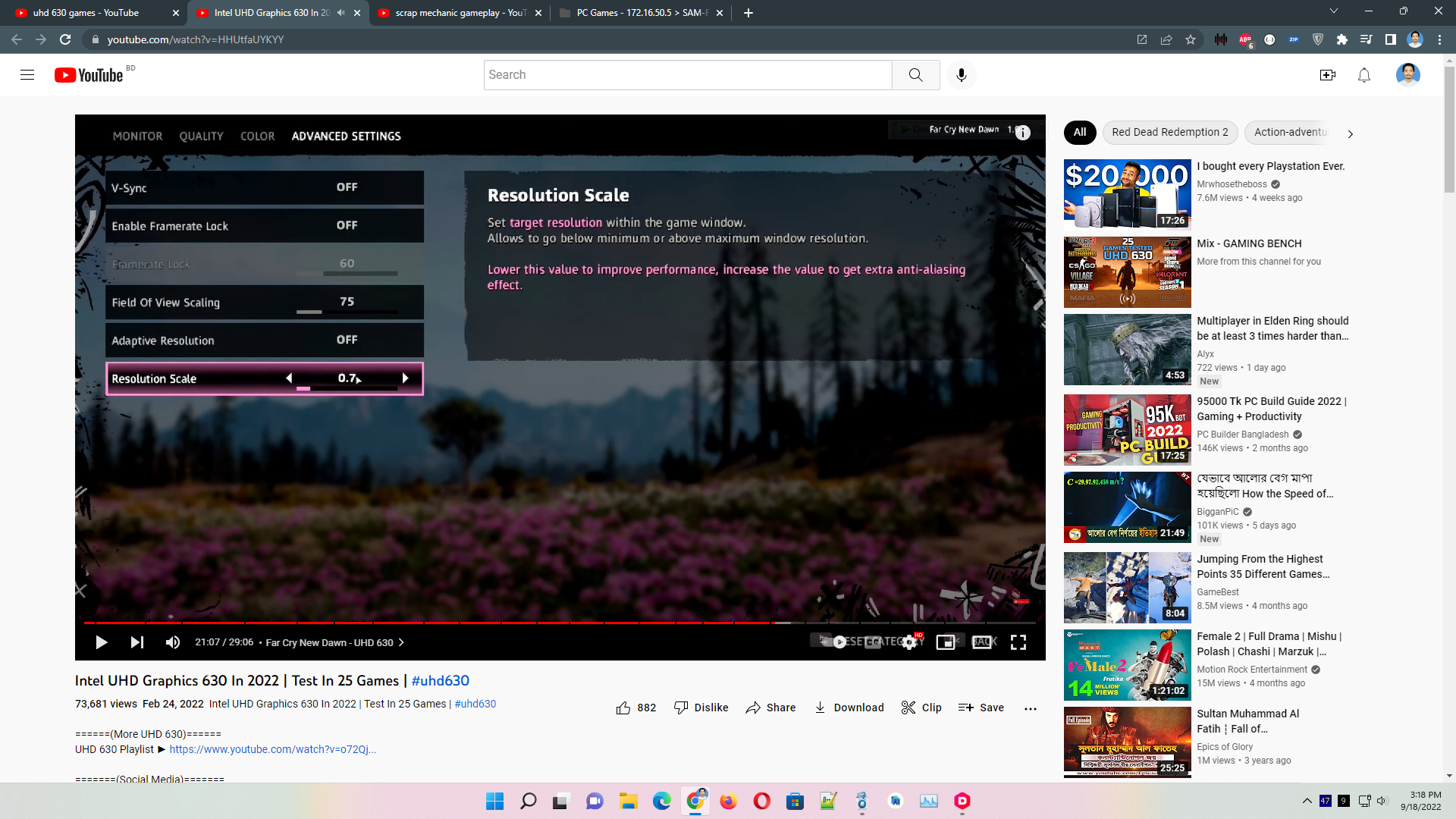
Task: Switch to theater mode
Action: (x=982, y=642)
